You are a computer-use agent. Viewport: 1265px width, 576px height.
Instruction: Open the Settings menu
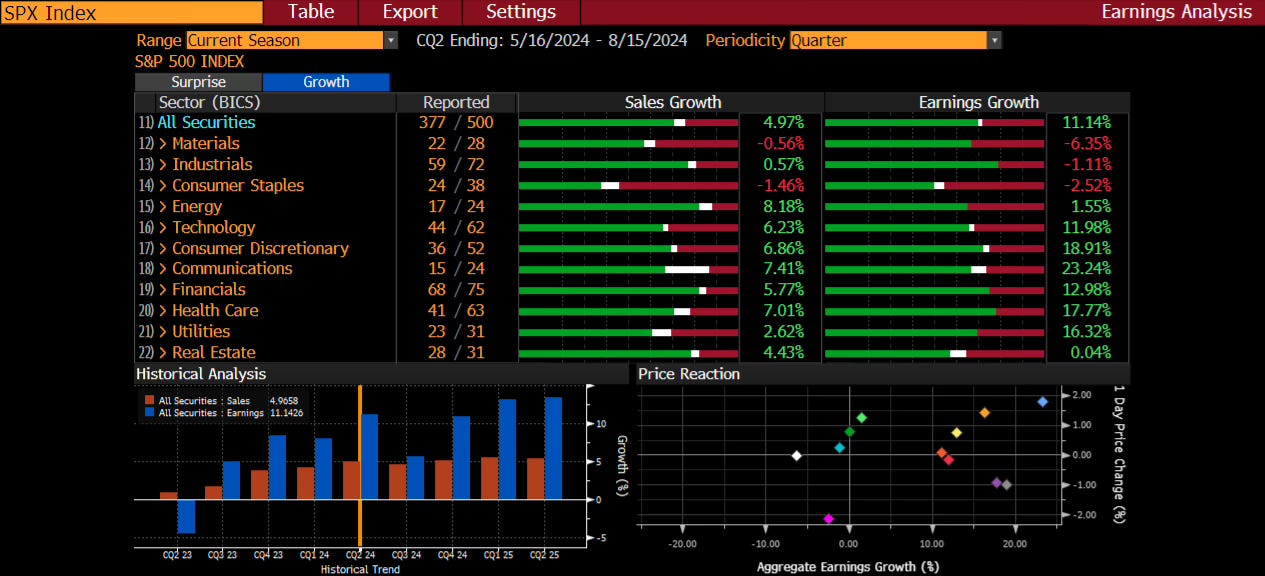(x=521, y=12)
